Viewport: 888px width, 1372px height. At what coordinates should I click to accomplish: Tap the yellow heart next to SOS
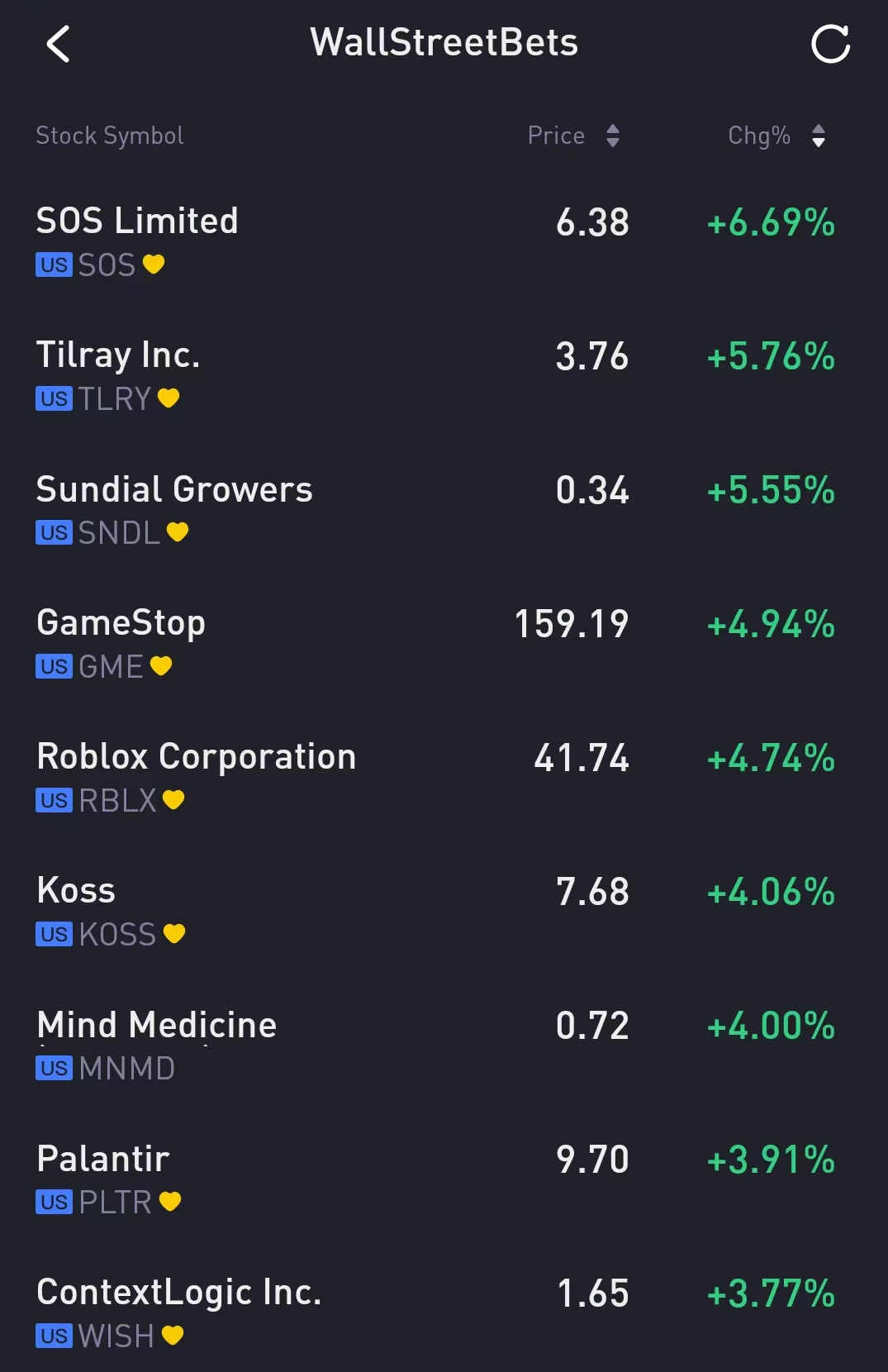pos(154,264)
